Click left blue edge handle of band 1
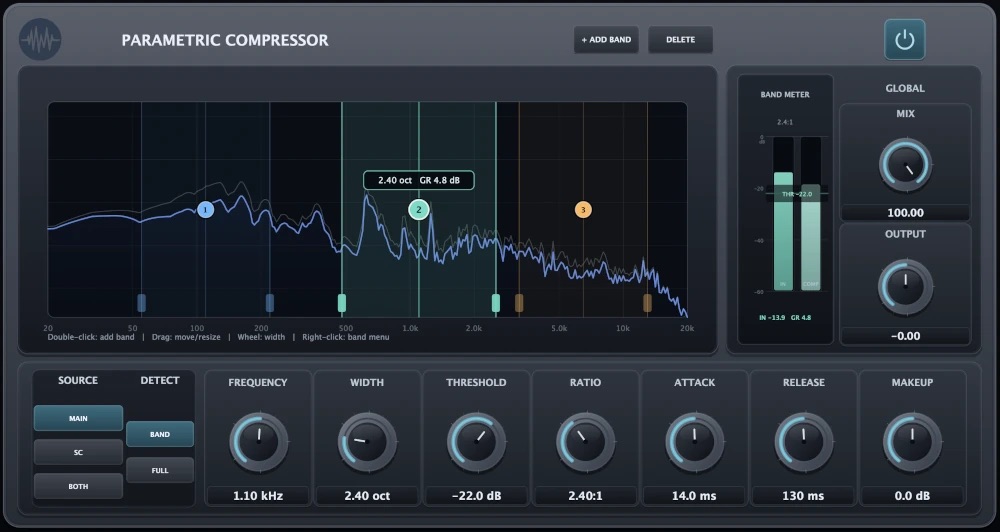 tap(142, 303)
